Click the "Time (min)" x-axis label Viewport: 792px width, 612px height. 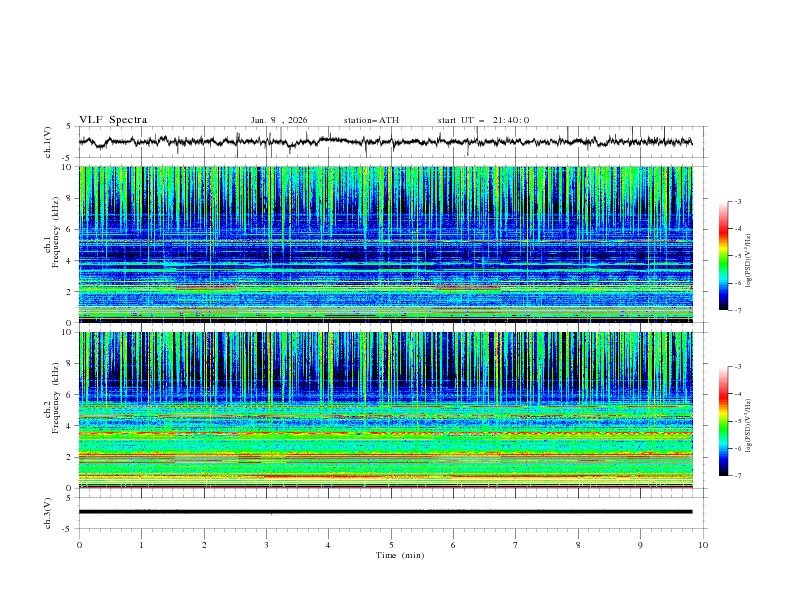click(x=400, y=555)
